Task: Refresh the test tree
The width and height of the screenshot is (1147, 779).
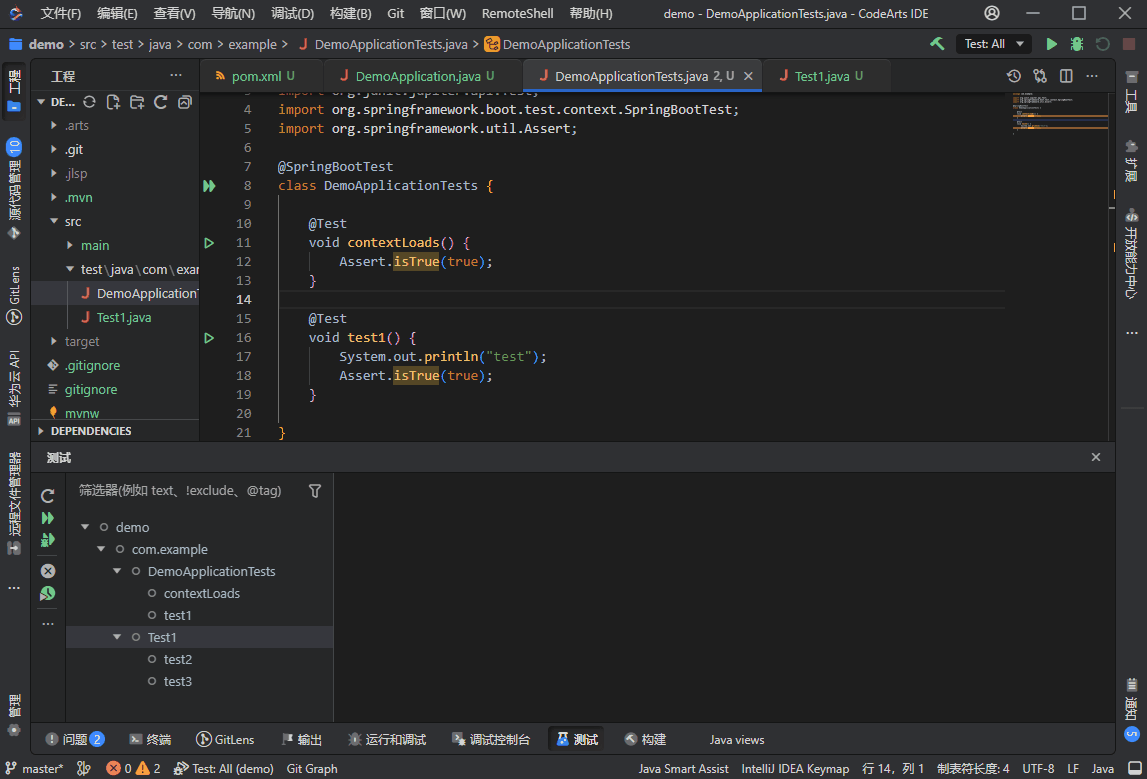Action: pos(47,495)
